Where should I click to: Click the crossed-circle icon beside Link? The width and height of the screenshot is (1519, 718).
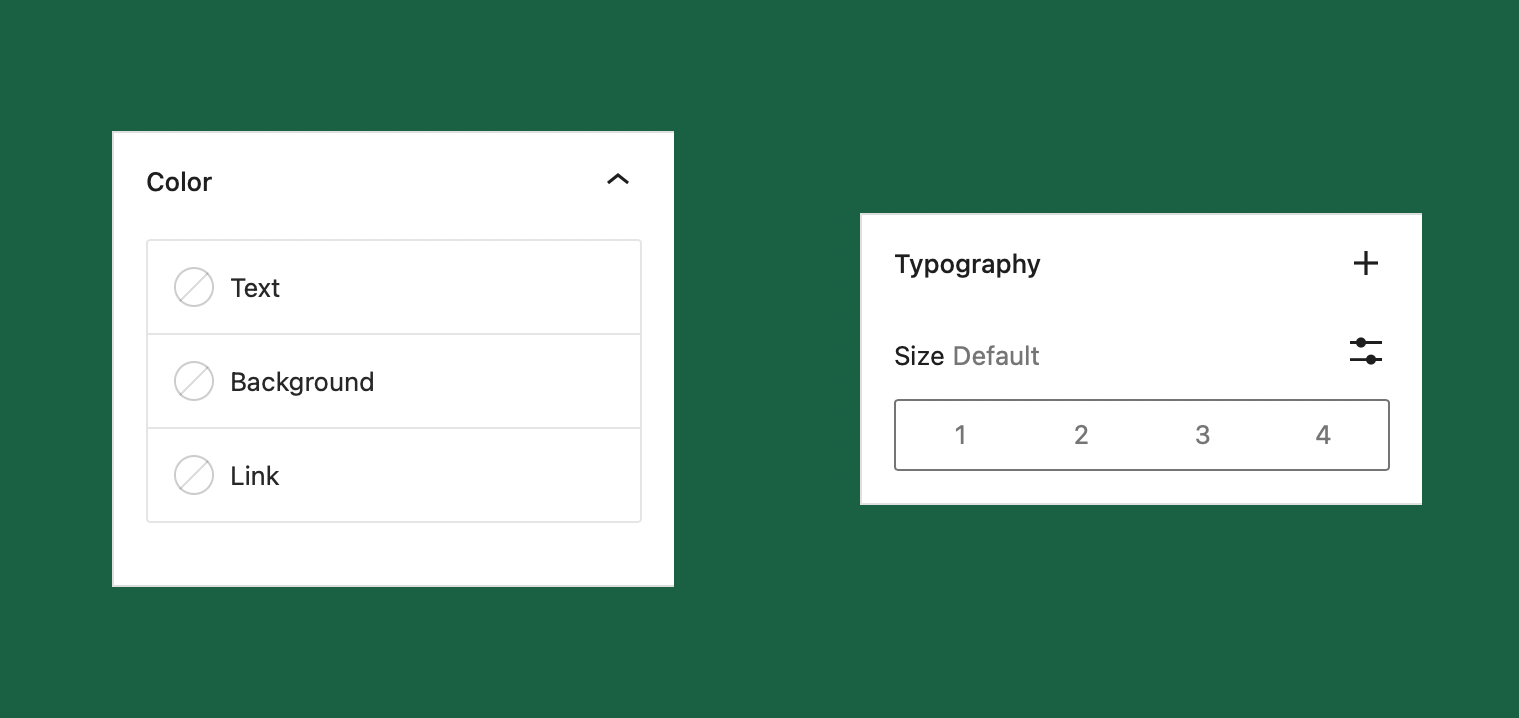click(194, 476)
